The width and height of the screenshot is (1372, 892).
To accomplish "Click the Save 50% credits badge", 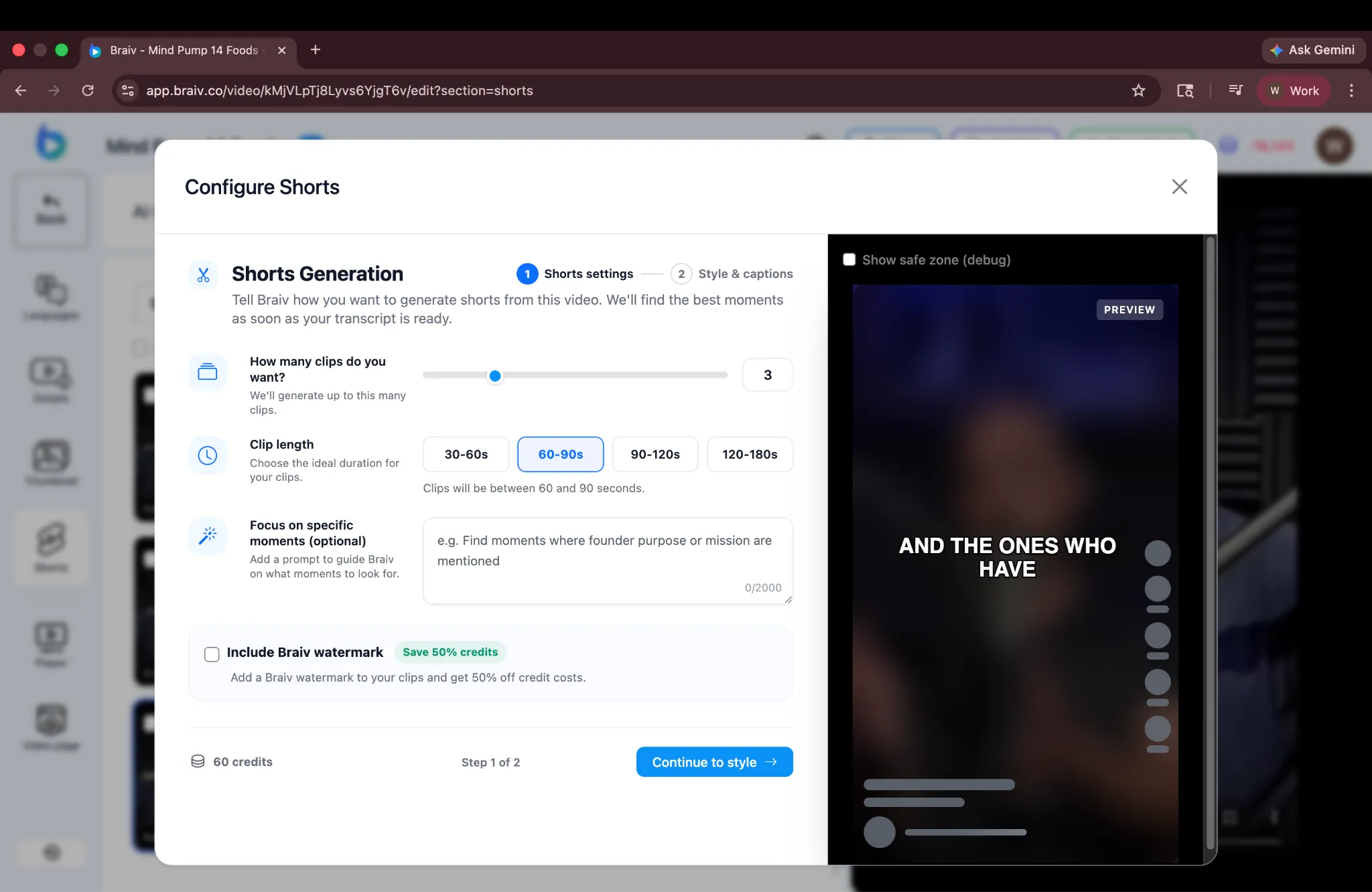I will click(450, 652).
